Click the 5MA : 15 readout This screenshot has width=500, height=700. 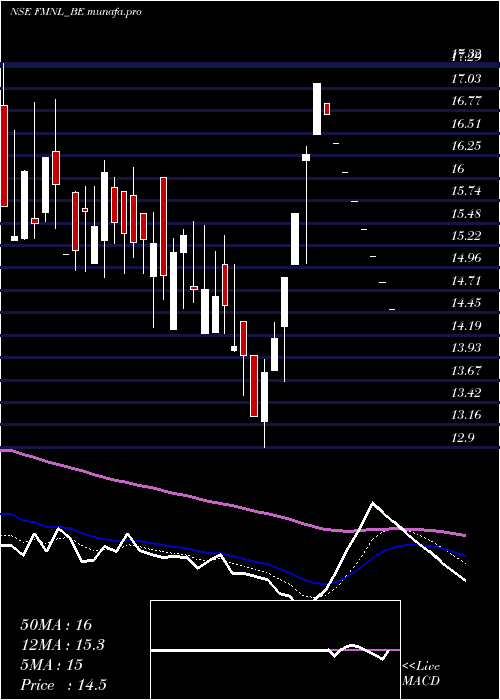click(x=52, y=665)
